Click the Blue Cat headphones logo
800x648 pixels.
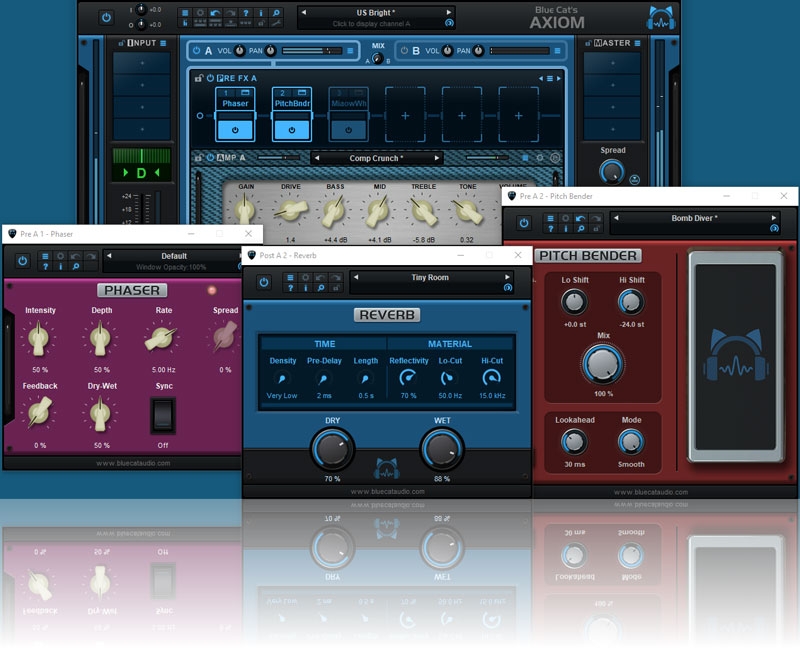pos(658,17)
